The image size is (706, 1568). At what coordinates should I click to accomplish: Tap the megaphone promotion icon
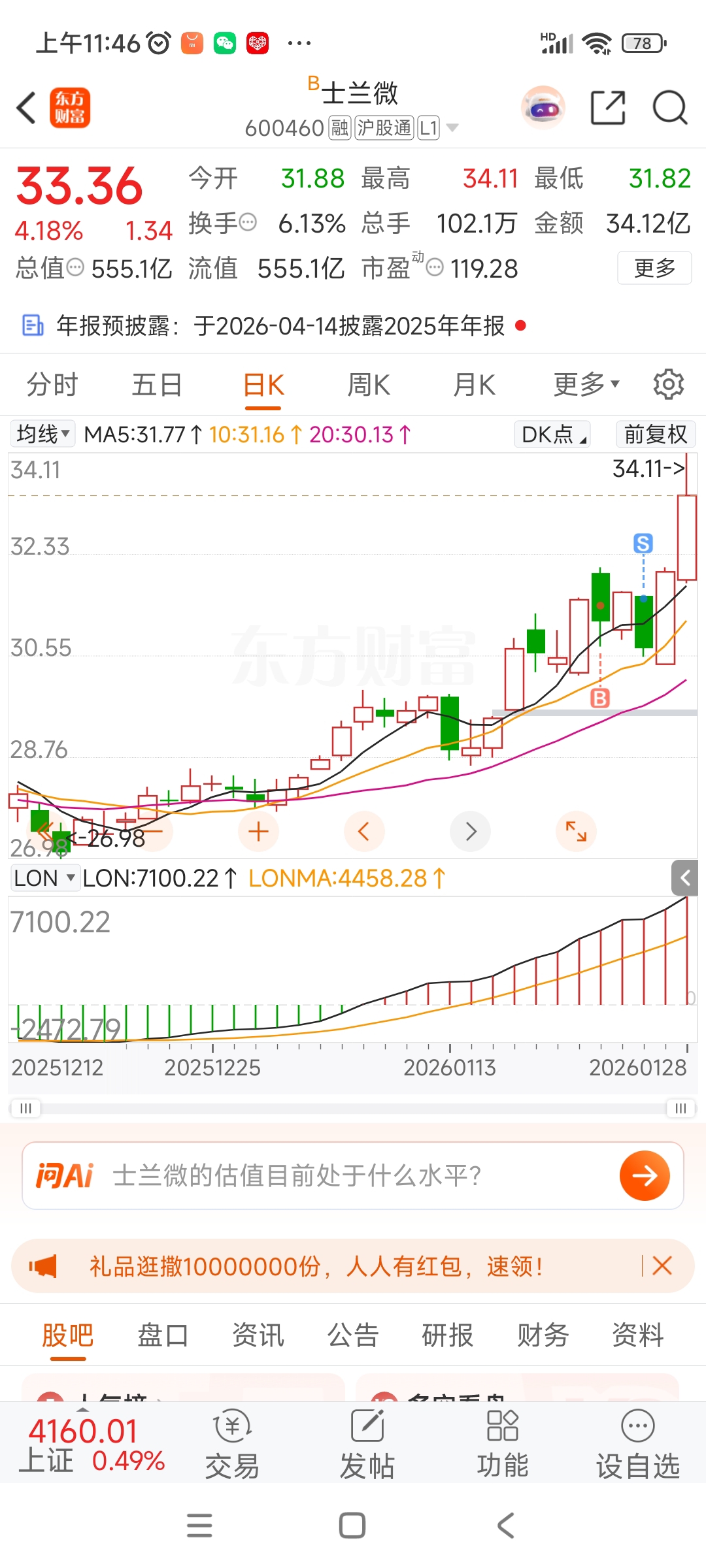click(x=43, y=1266)
